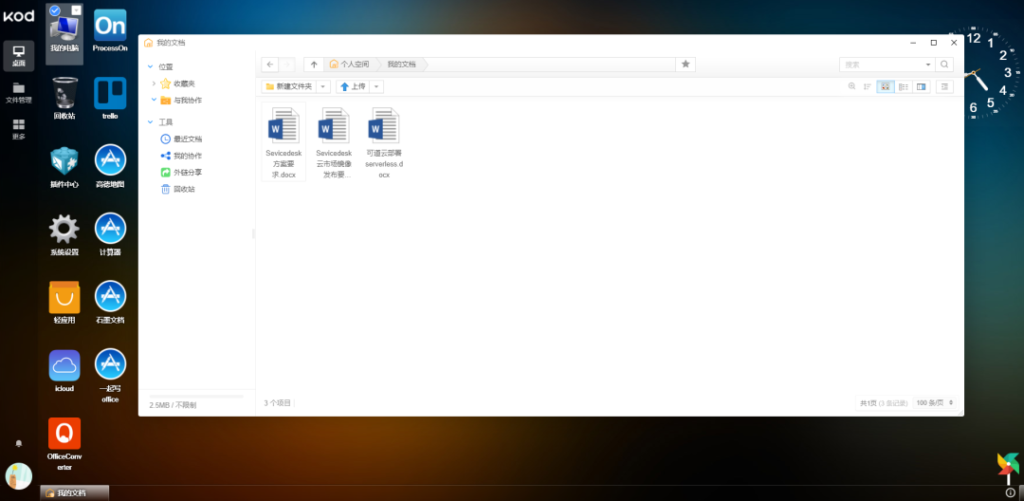Open the sort order icon

pyautogui.click(x=867, y=86)
